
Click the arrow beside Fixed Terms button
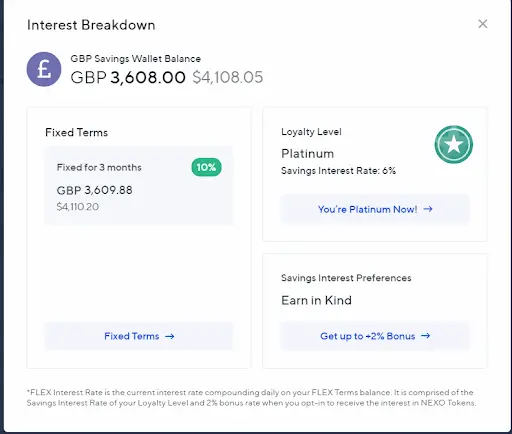click(170, 336)
